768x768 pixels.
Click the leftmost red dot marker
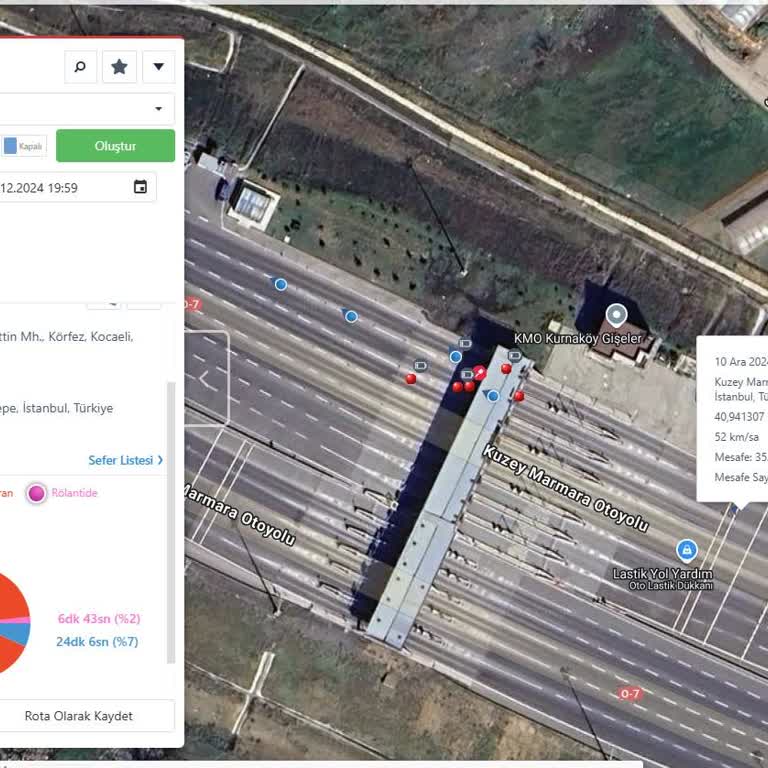click(x=411, y=379)
